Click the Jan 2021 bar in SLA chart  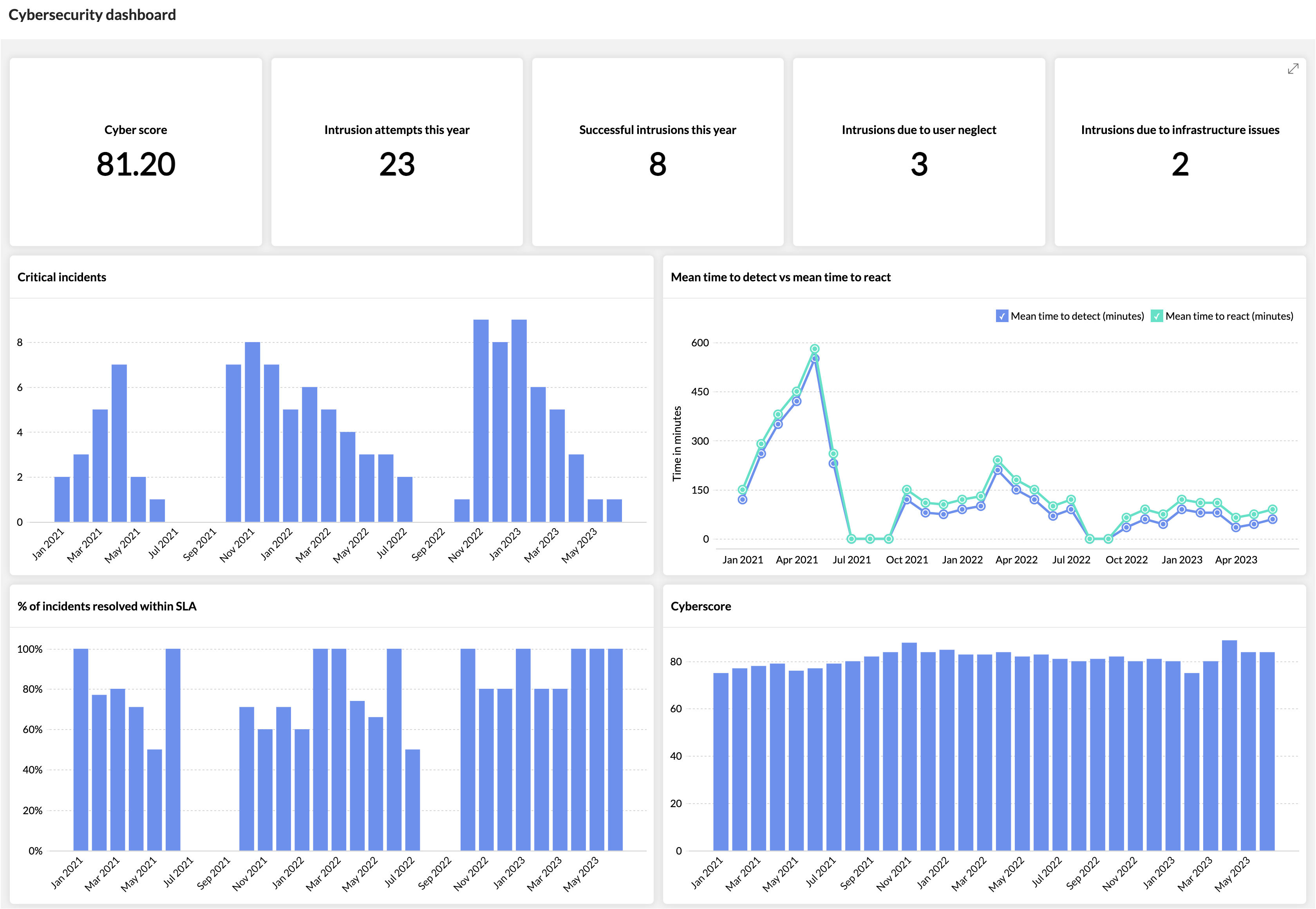click(81, 750)
